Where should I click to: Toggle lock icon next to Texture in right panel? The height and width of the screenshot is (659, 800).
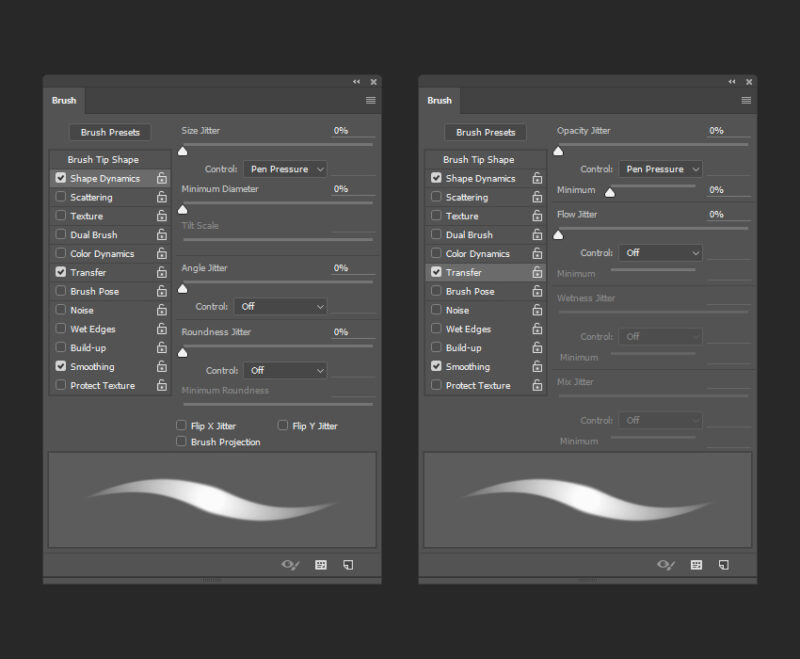[x=537, y=217]
